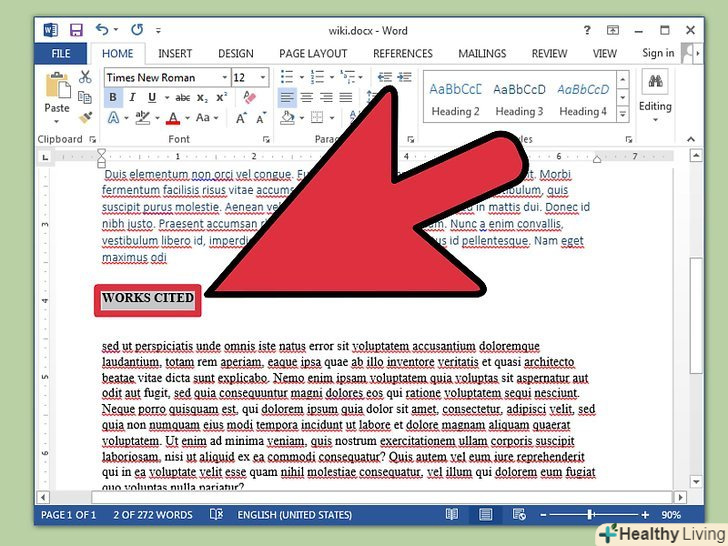Image resolution: width=728 pixels, height=546 pixels.
Task: Click the Read Mode view icon
Action: [452, 514]
